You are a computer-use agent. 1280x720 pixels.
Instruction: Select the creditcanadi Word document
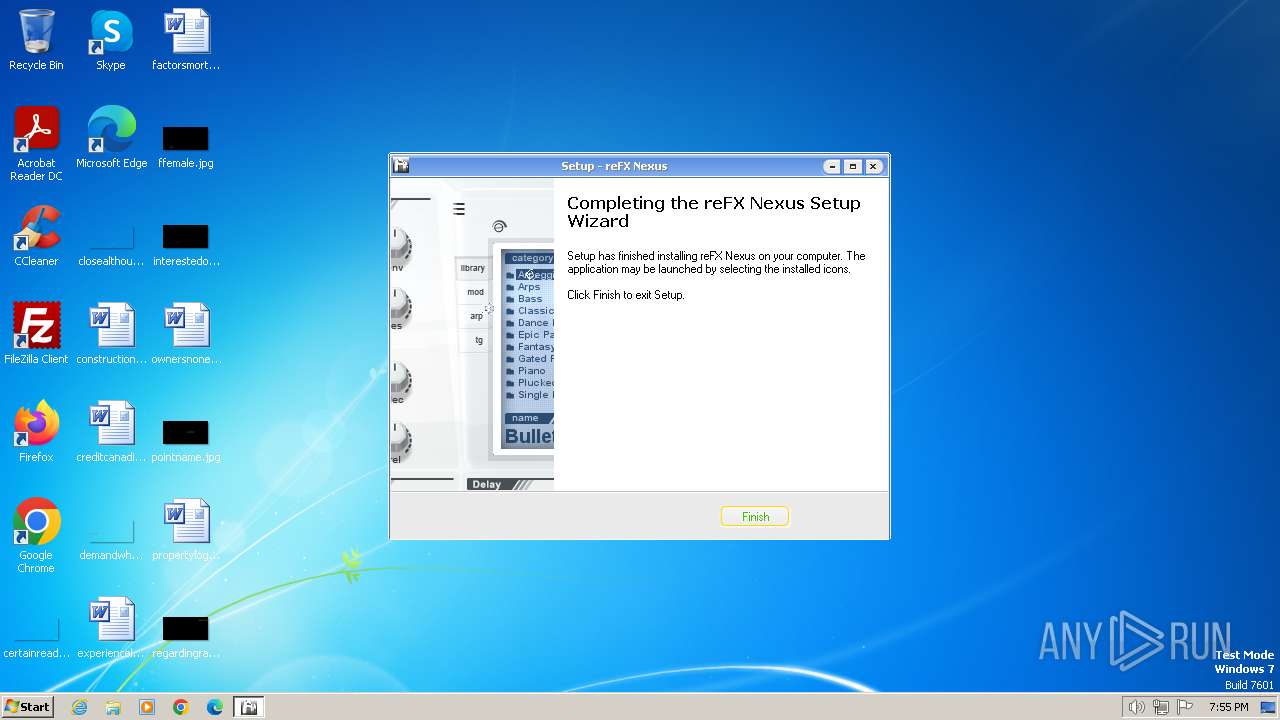(x=111, y=432)
